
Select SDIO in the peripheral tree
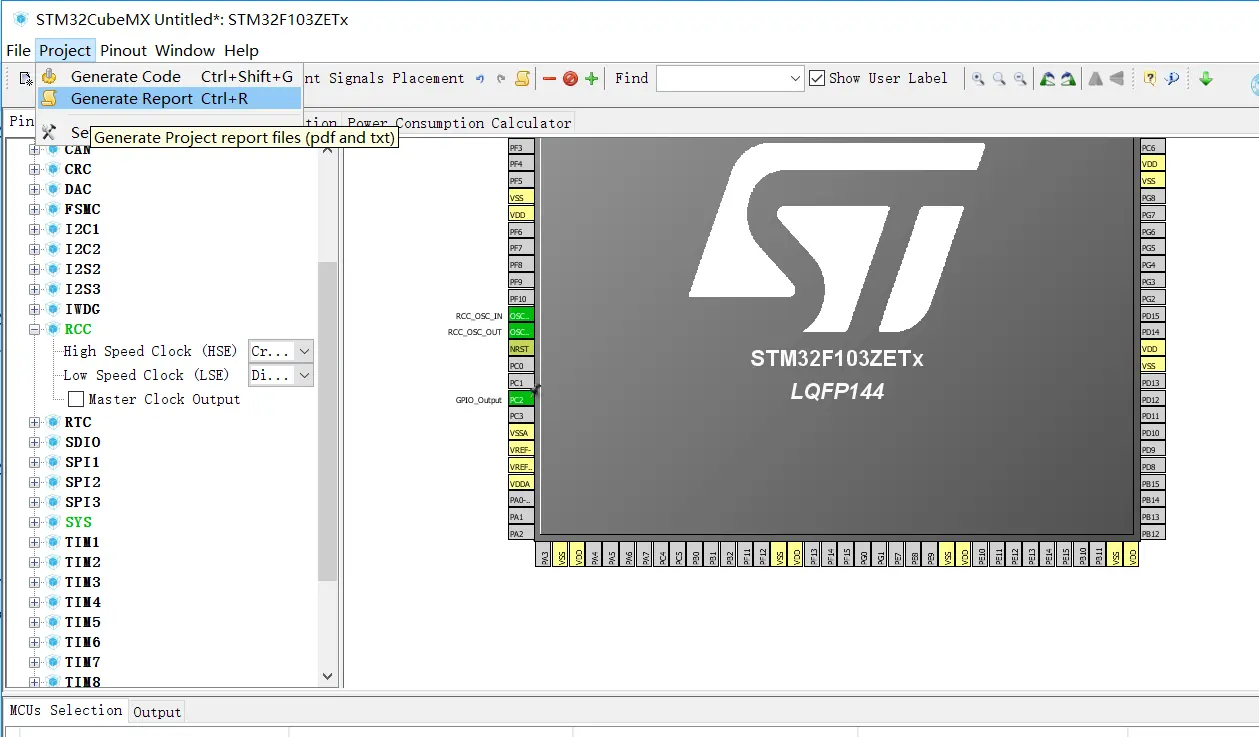[82, 442]
